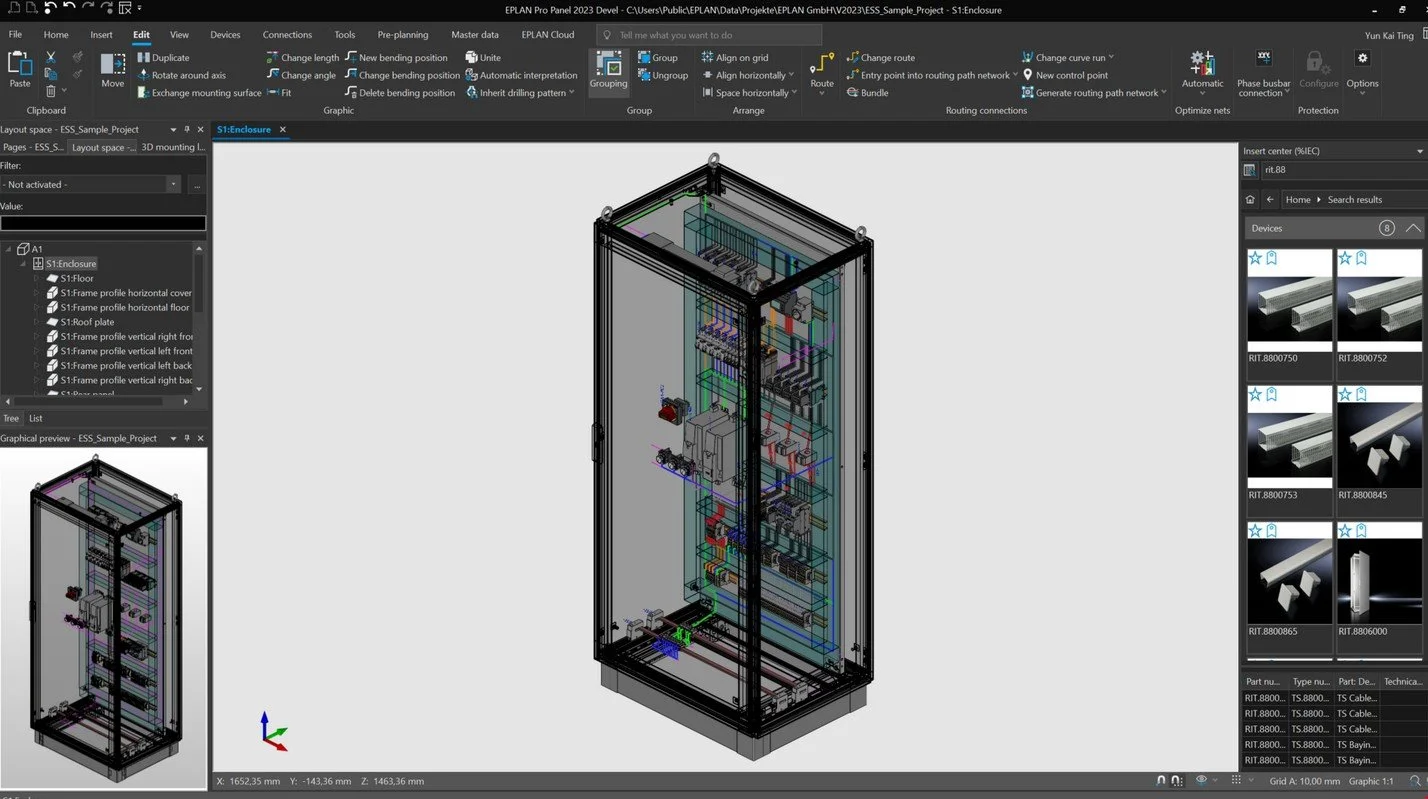The image size is (1428, 799).
Task: Select Rotate around axis
Action: click(181, 75)
